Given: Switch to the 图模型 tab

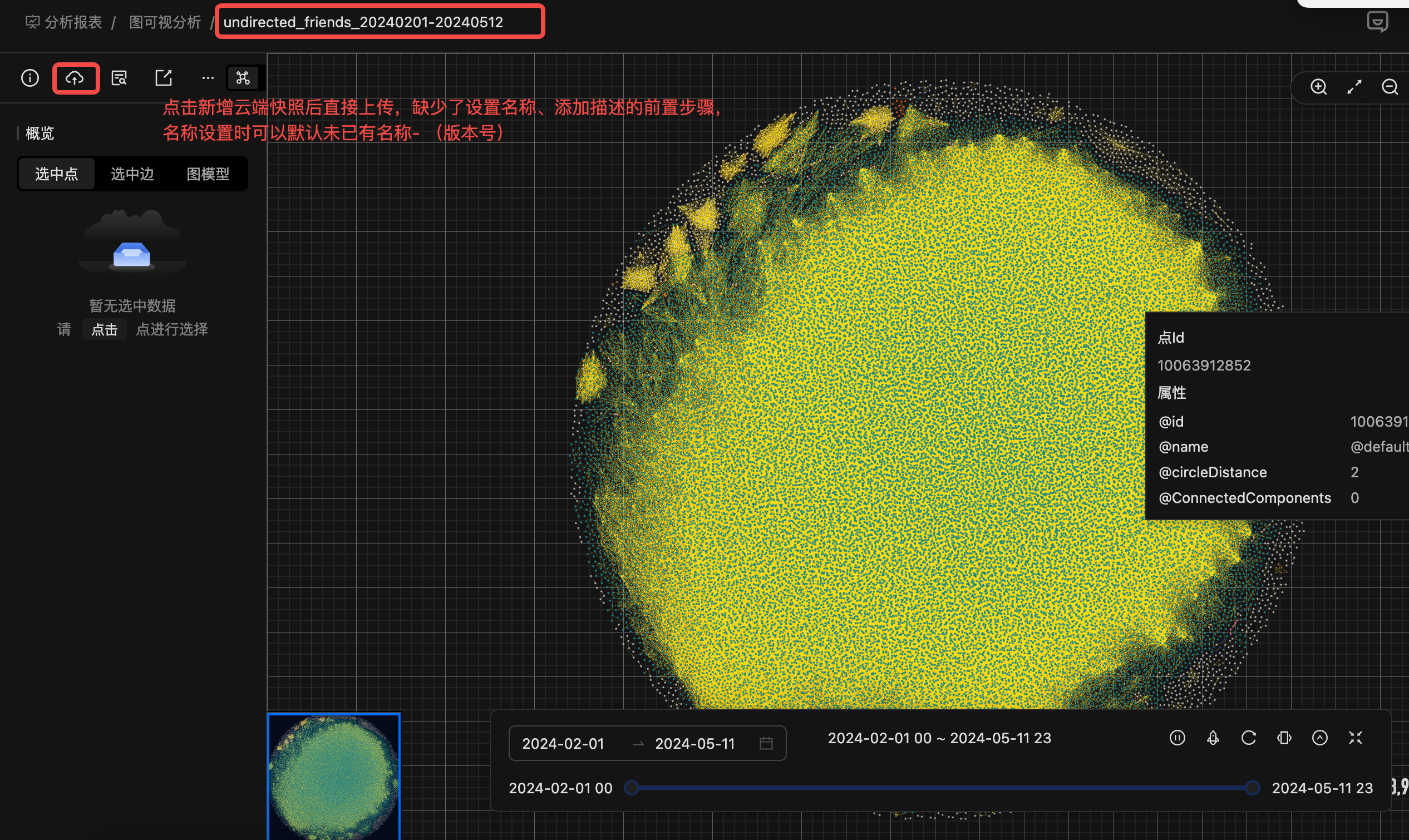Looking at the screenshot, I should coord(208,174).
